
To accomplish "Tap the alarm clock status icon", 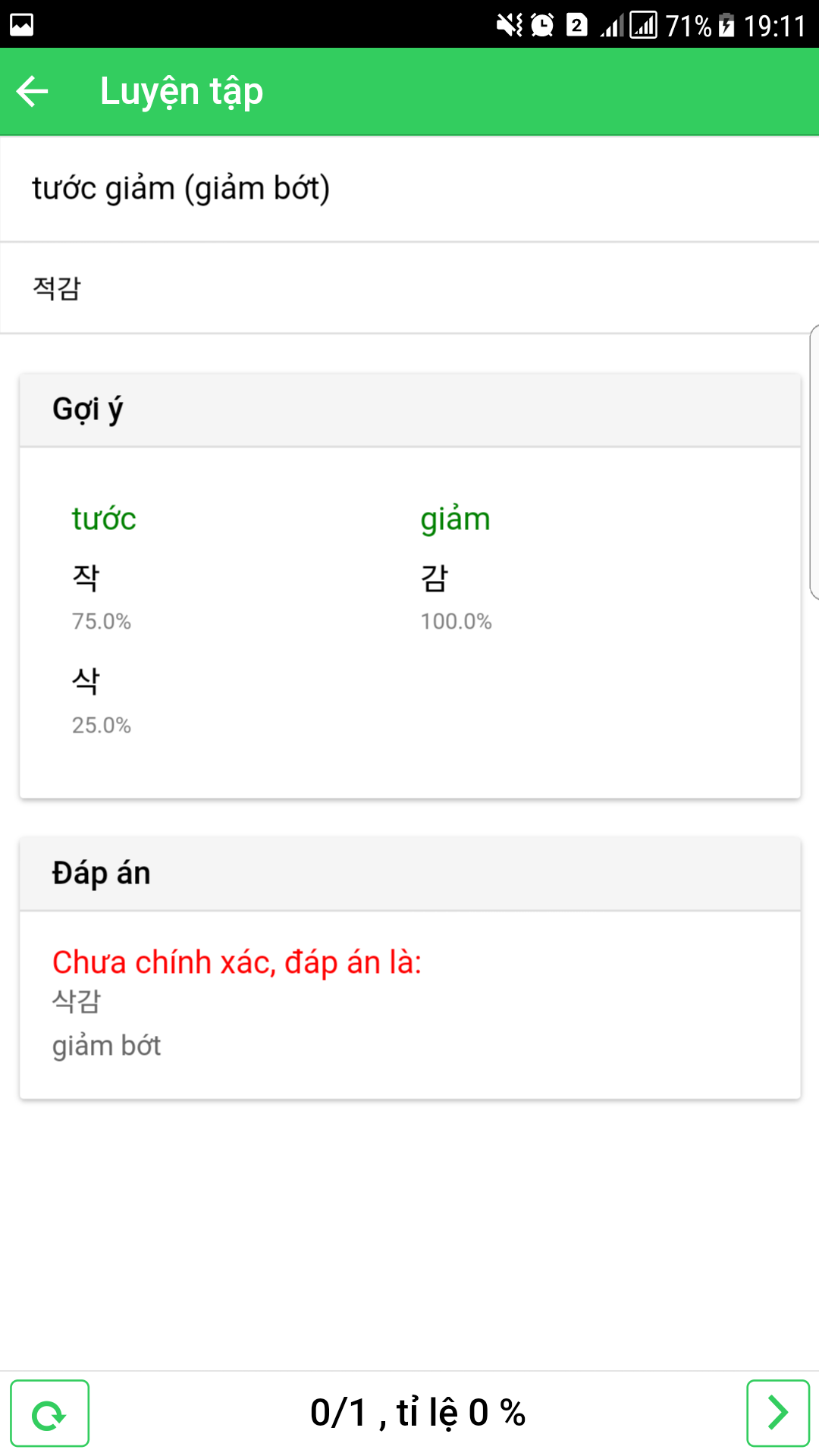I will click(542, 25).
